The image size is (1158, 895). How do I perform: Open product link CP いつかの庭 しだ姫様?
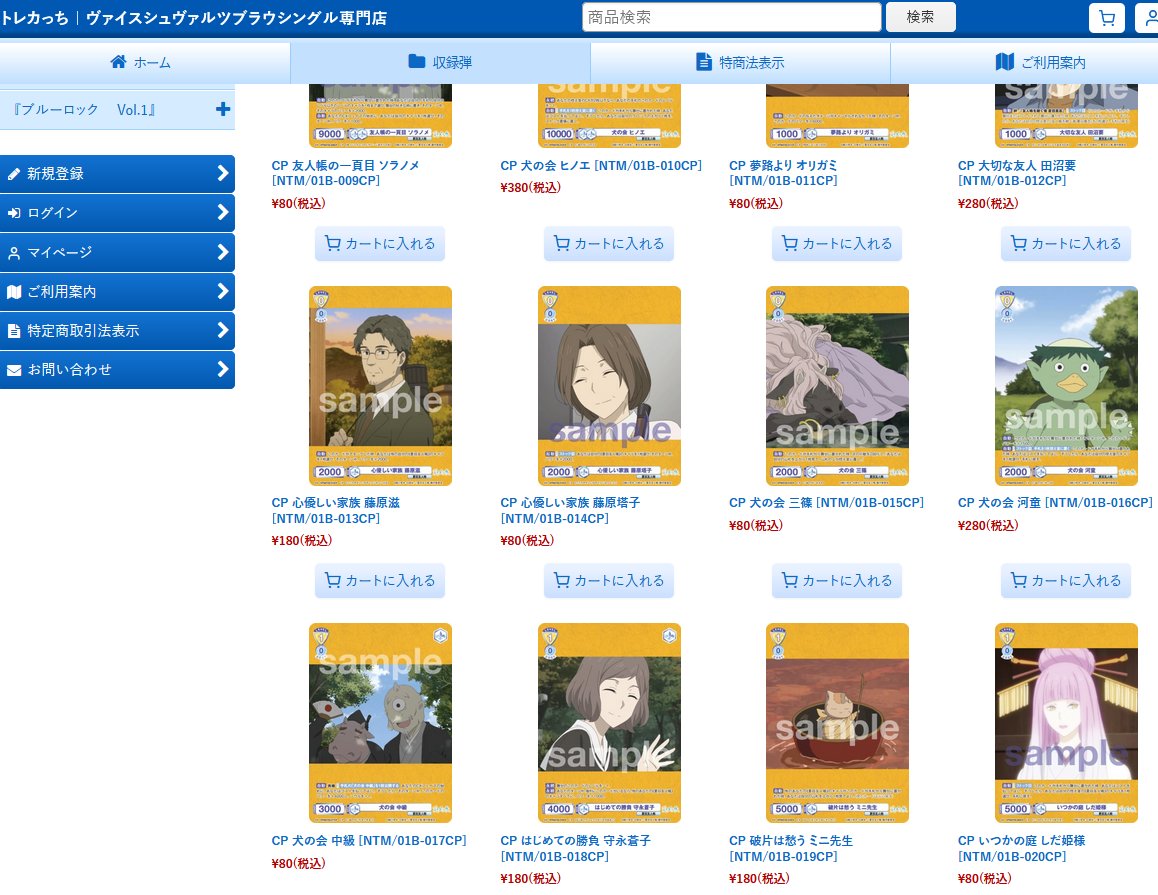[1021, 848]
